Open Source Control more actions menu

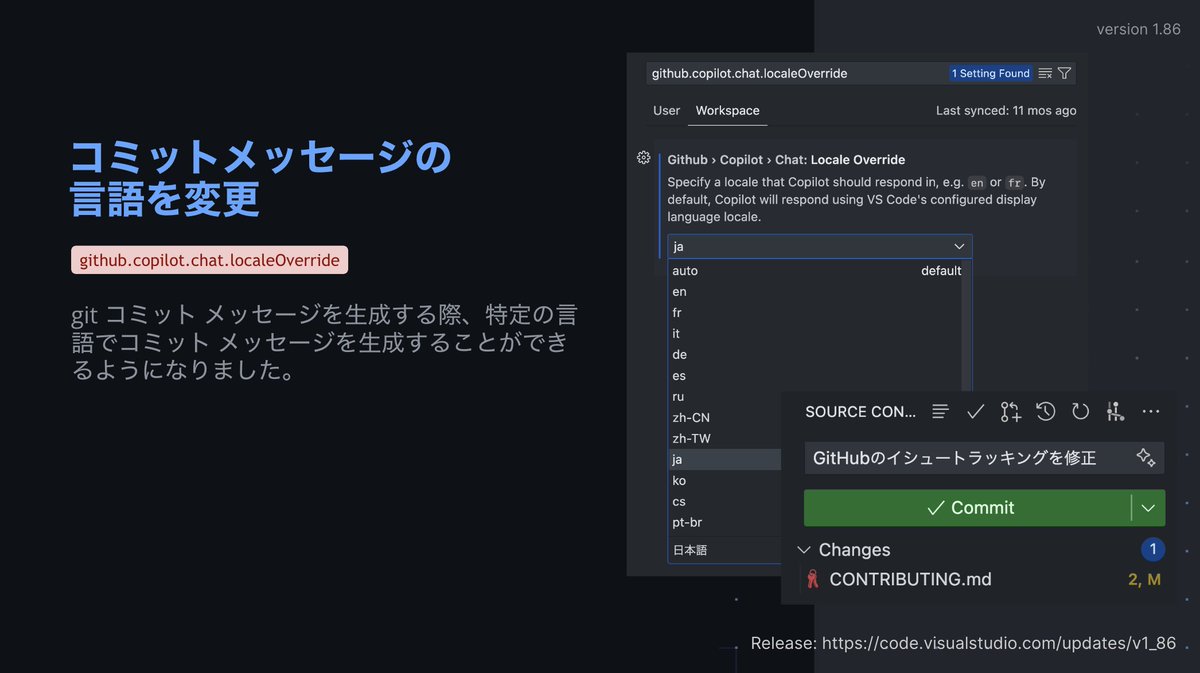[1151, 411]
